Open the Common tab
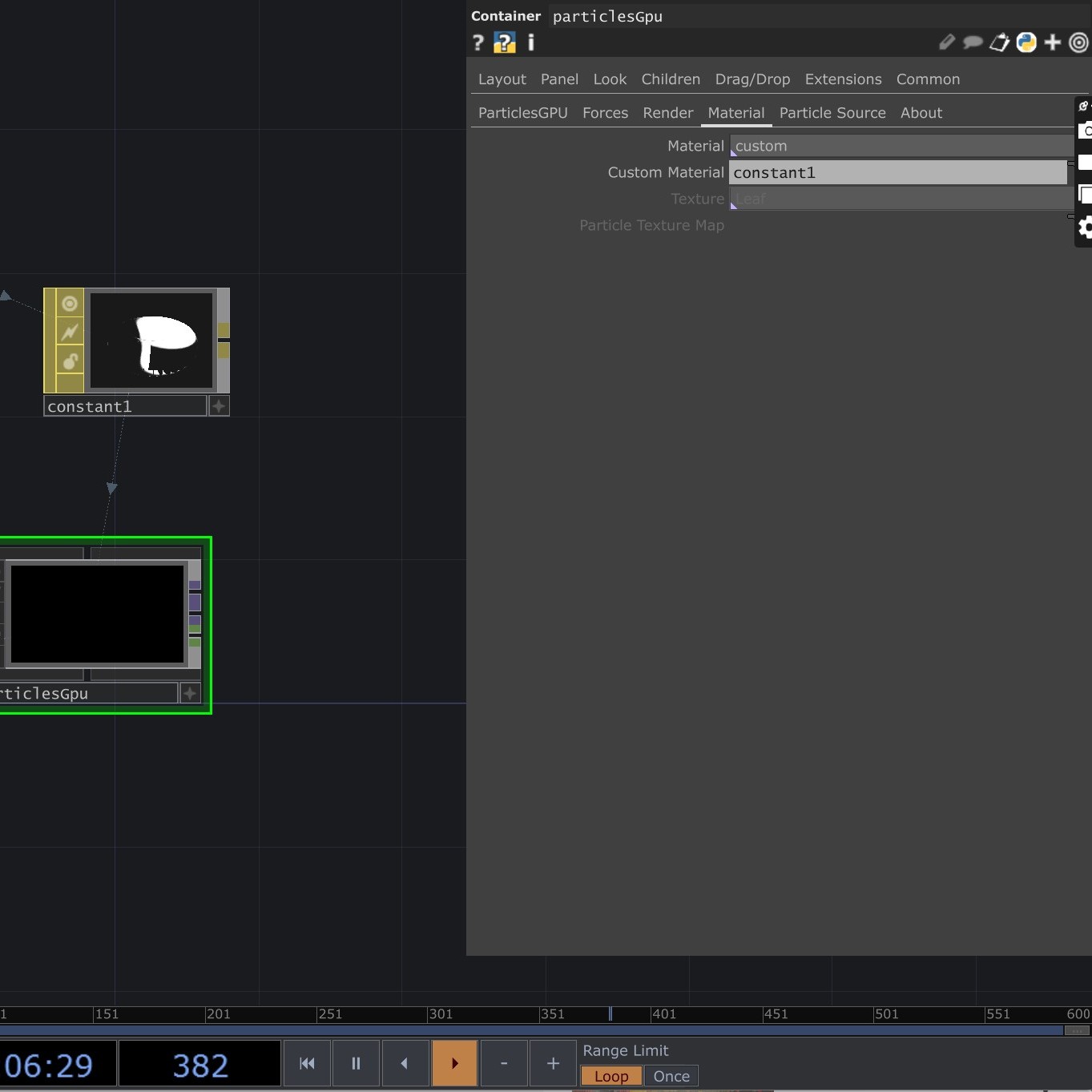Screen dimensions: 1092x1092 pyautogui.click(x=927, y=79)
